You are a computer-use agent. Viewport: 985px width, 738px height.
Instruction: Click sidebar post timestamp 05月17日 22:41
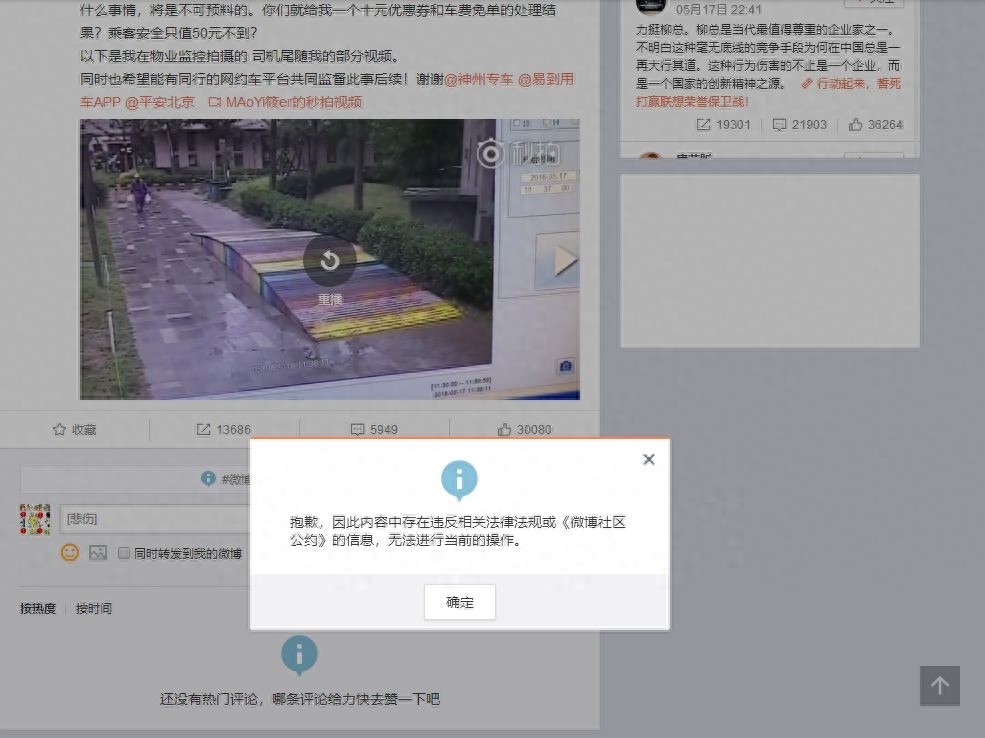pyautogui.click(x=719, y=9)
